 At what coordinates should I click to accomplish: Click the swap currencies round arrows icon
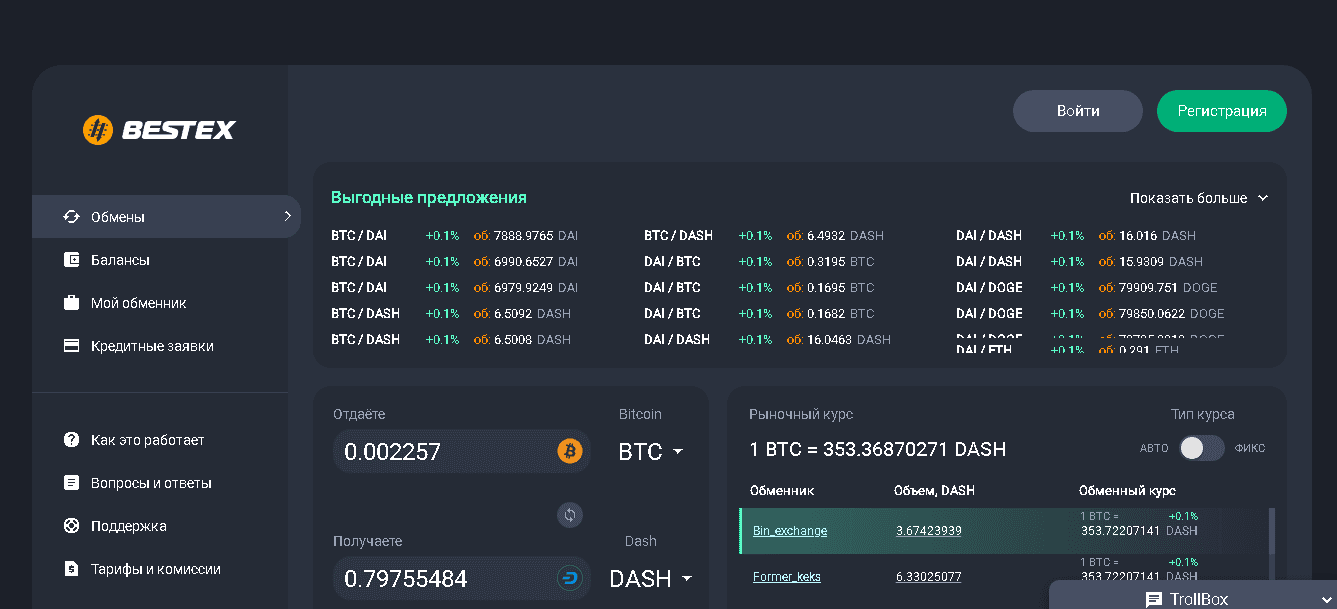[570, 515]
